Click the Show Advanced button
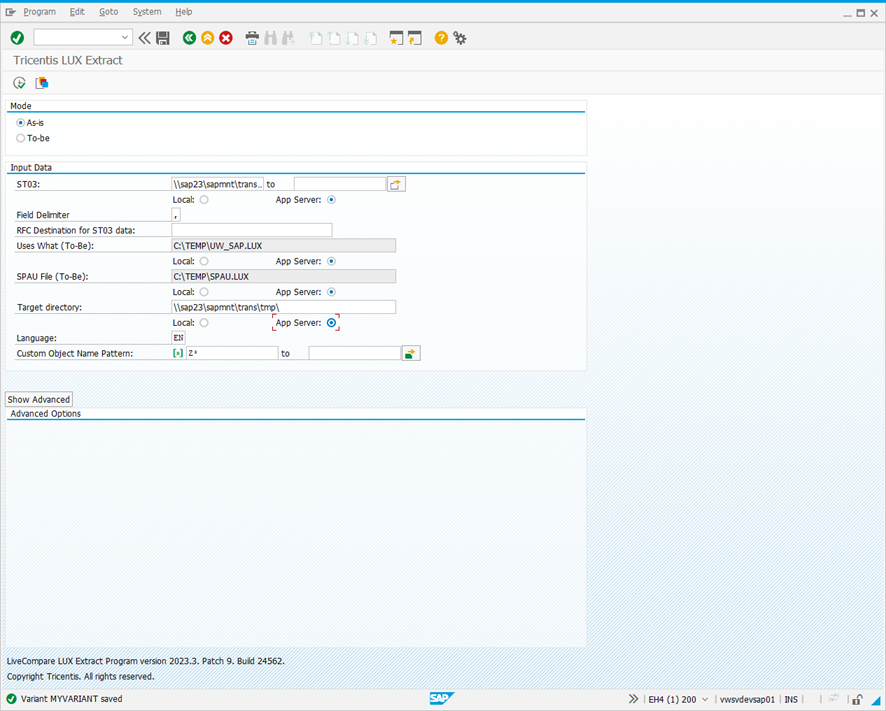The image size is (886, 711). (x=38, y=398)
